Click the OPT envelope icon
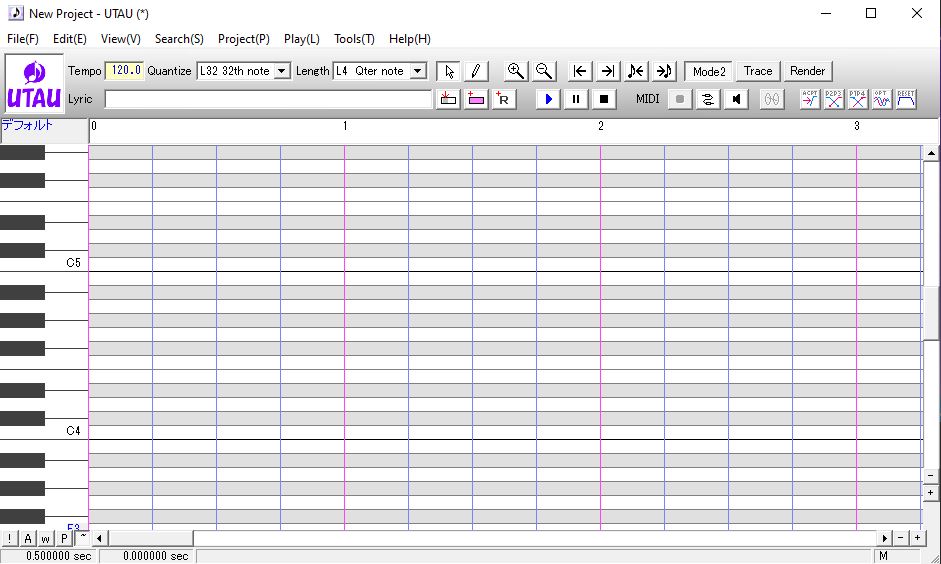 tap(882, 99)
